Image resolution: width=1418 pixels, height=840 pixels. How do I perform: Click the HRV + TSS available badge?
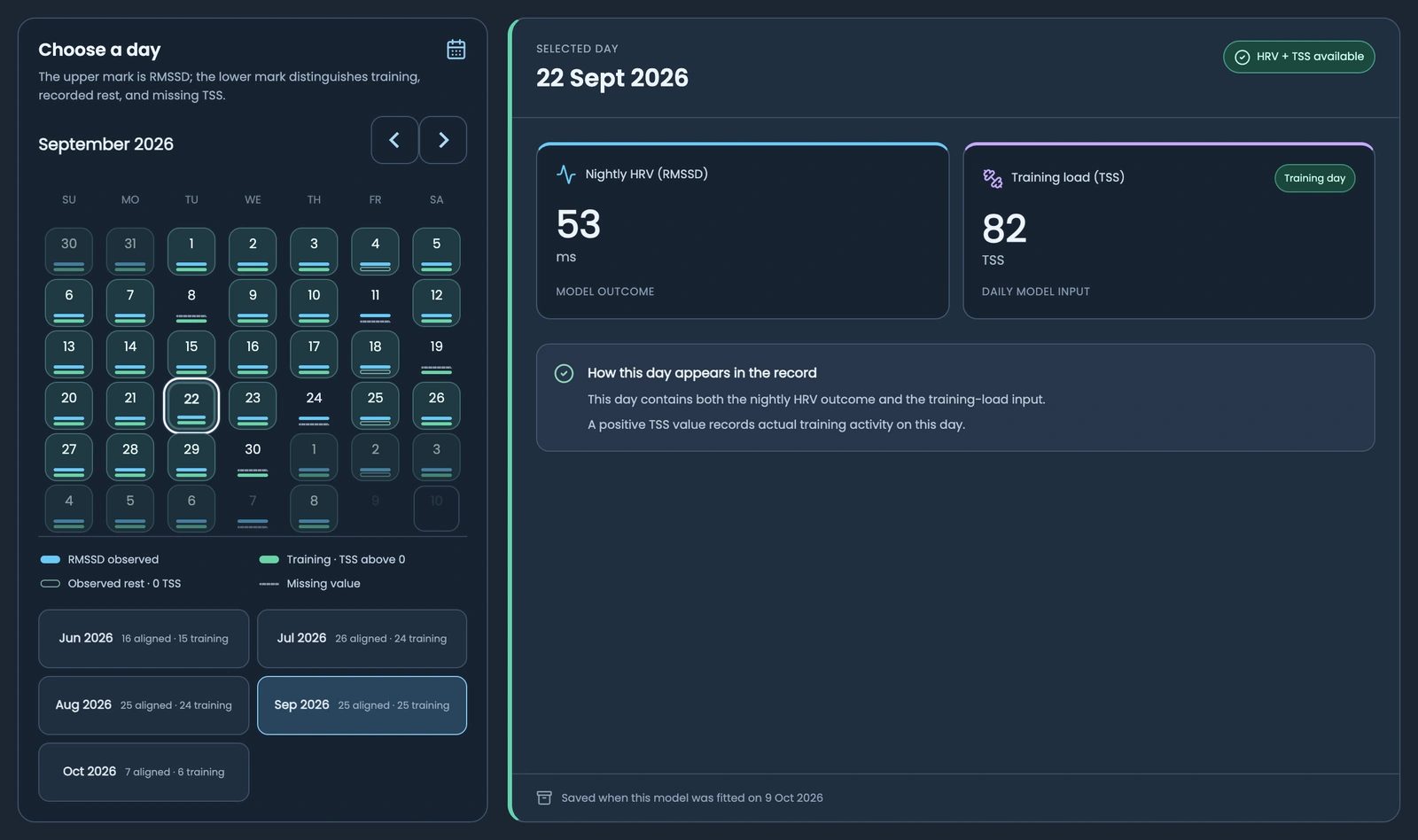click(x=1299, y=57)
